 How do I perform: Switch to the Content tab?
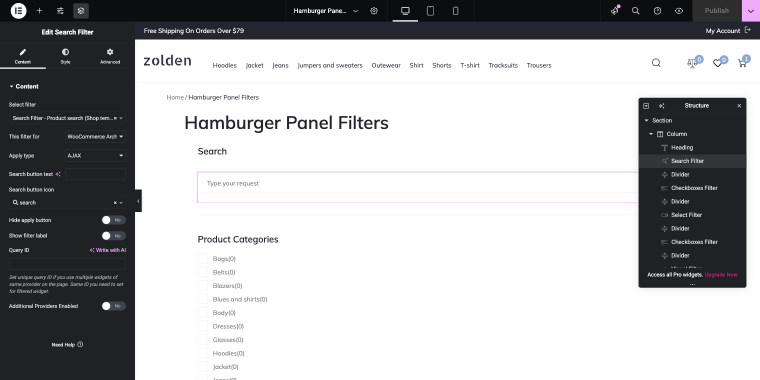tap(23, 56)
